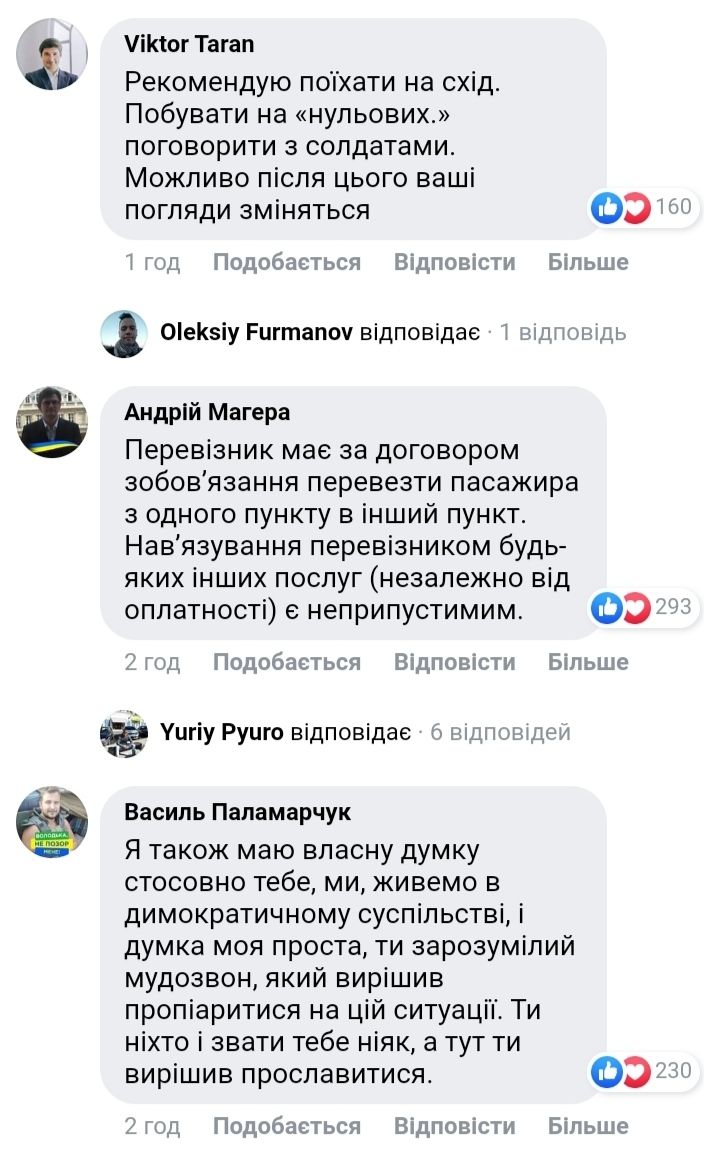
Task: Open Більше menu under Василь Паламарчук's comment
Action: point(588,1126)
